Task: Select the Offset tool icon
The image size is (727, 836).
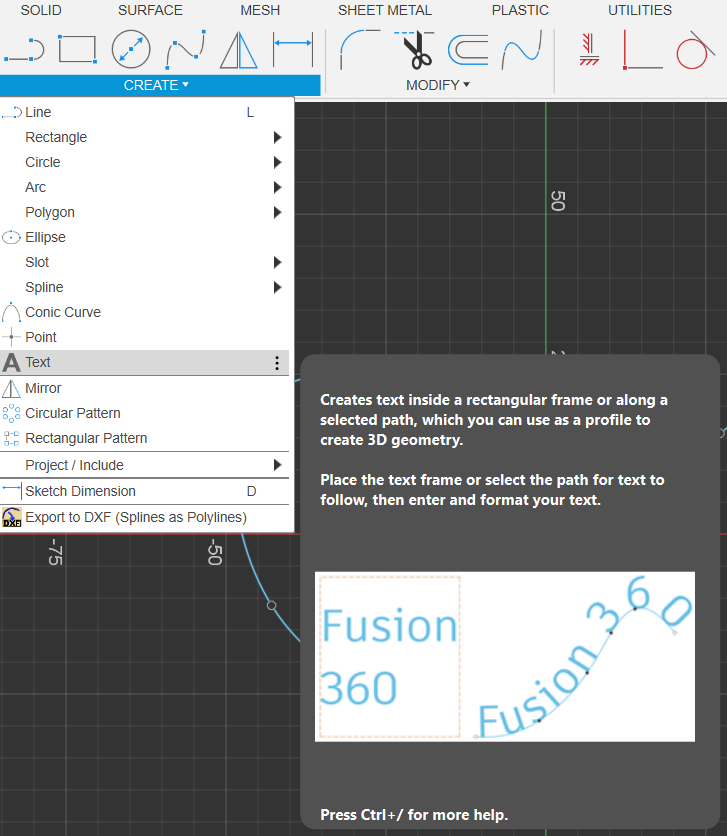Action: 468,50
